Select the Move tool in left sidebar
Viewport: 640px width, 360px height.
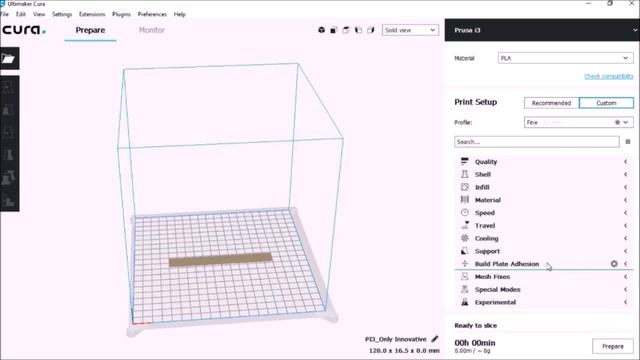pos(9,87)
